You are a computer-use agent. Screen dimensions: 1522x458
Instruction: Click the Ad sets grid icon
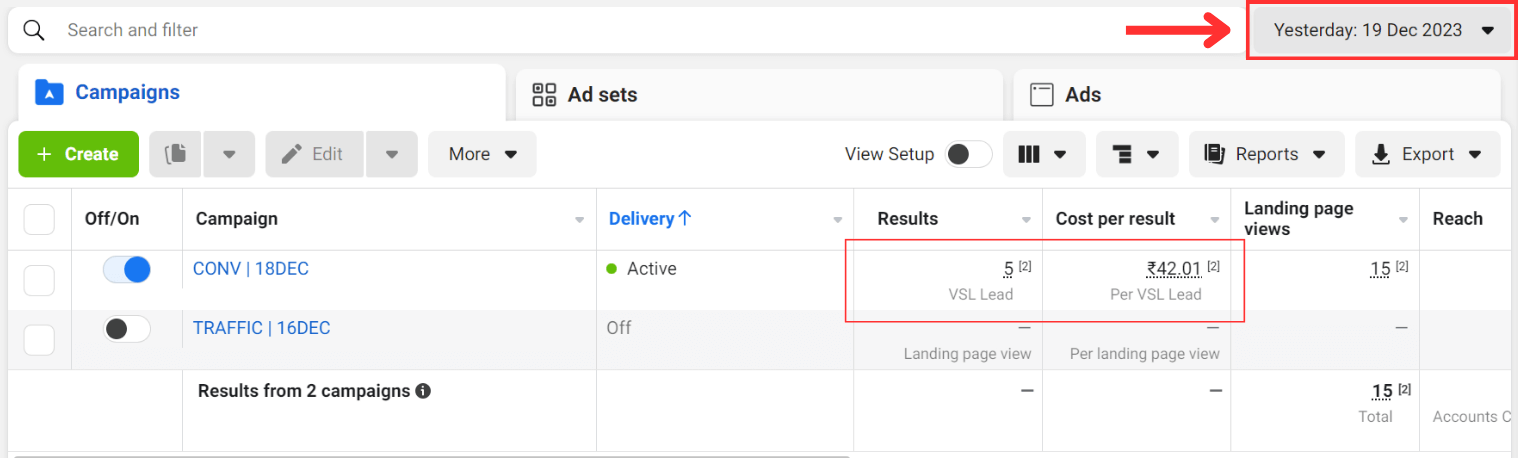[544, 95]
